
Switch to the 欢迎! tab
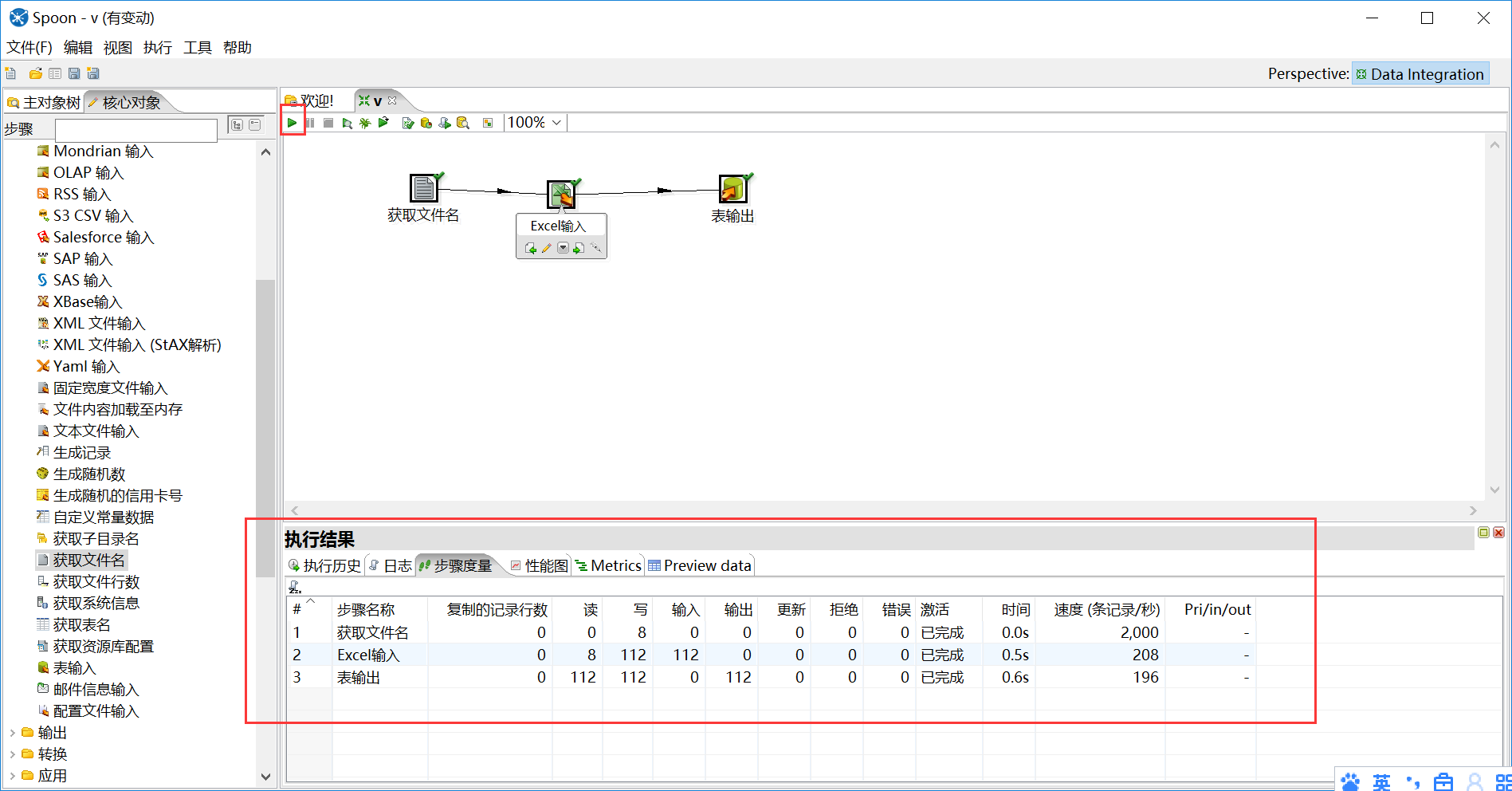point(309,100)
